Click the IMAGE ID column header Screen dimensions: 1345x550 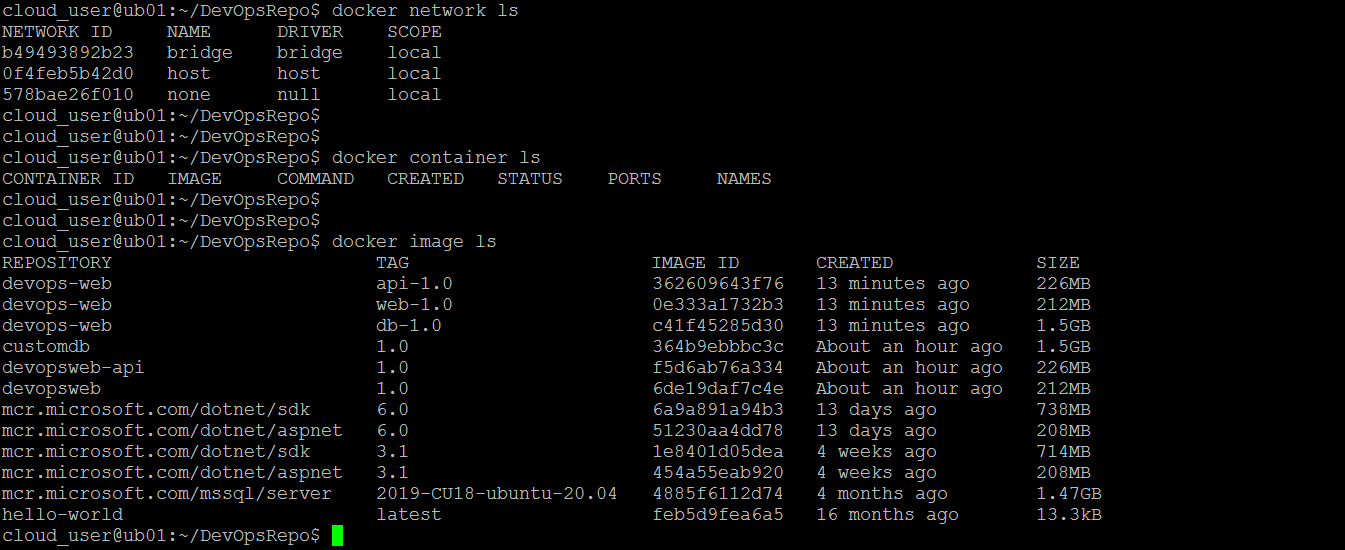tap(695, 263)
